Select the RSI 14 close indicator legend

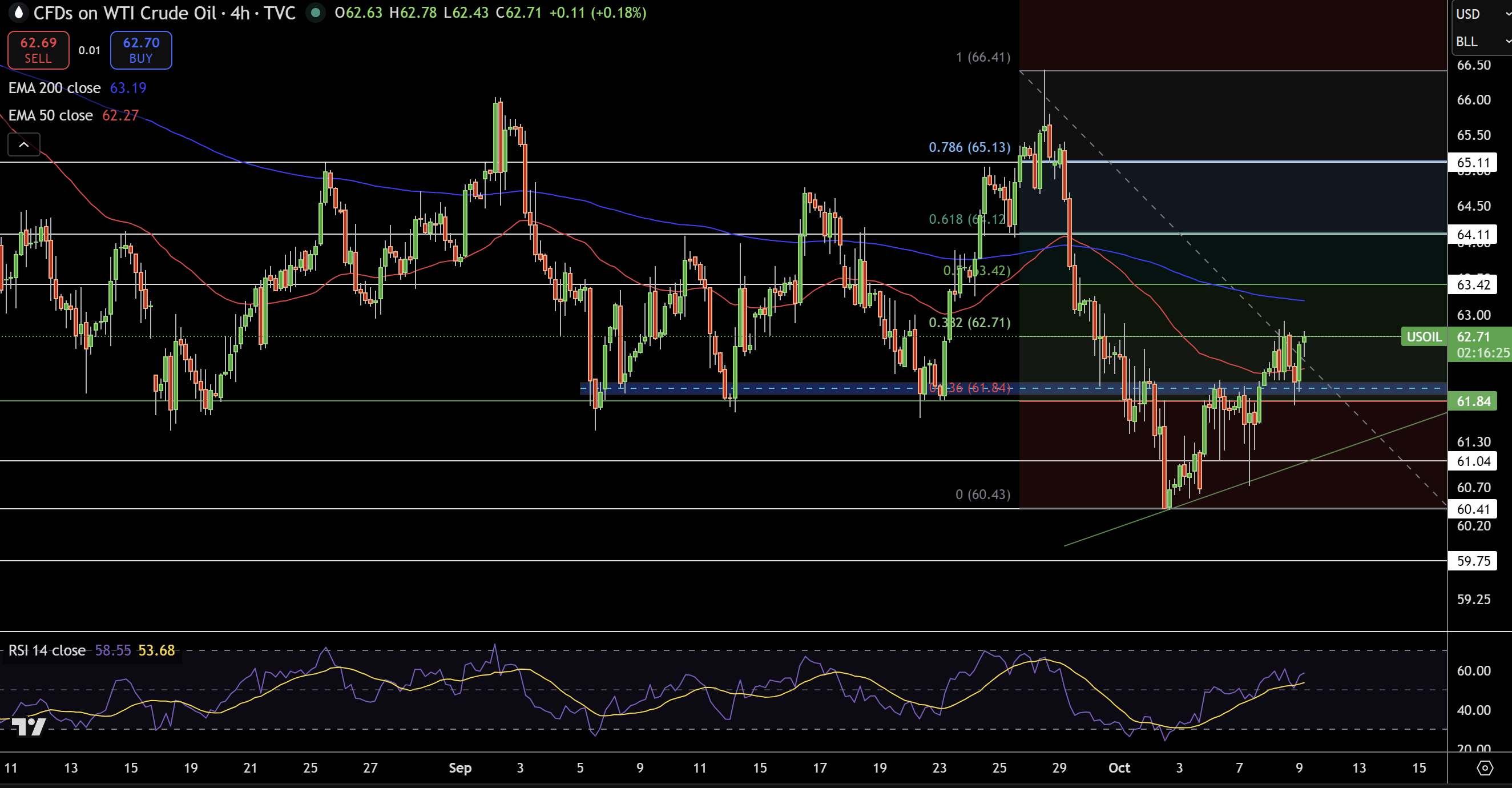[x=47, y=650]
